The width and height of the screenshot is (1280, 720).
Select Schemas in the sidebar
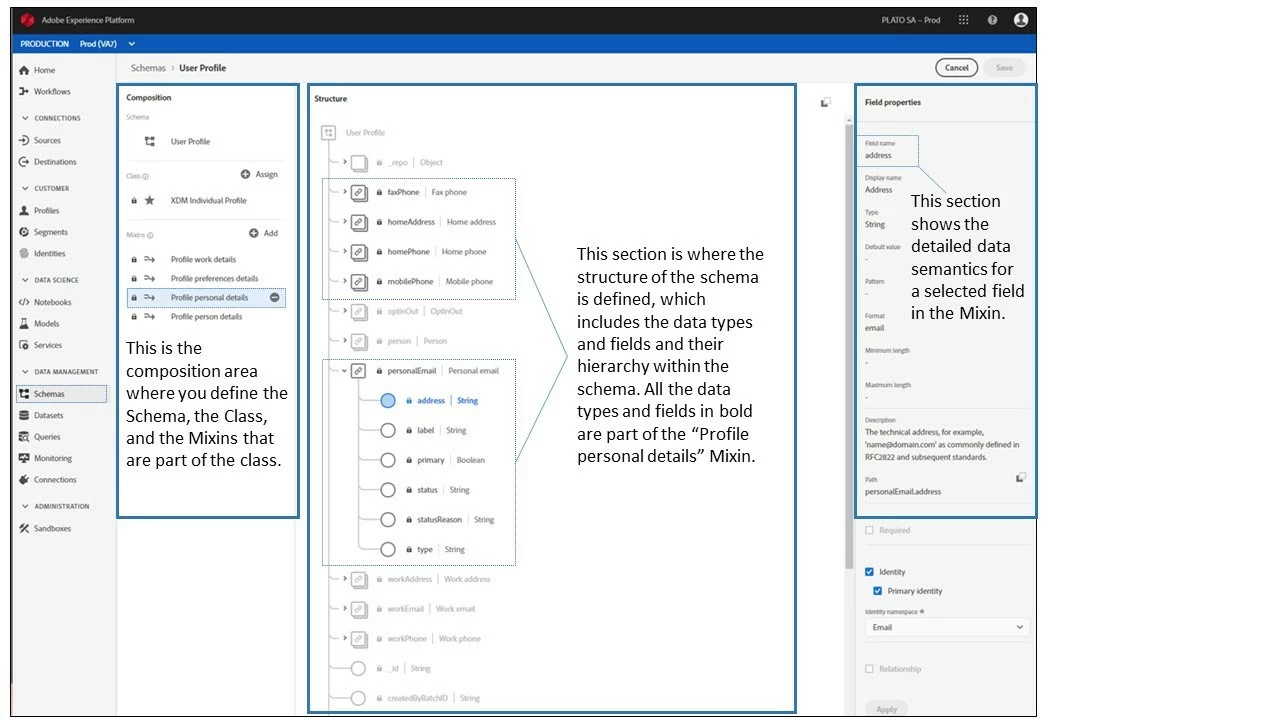pos(61,394)
